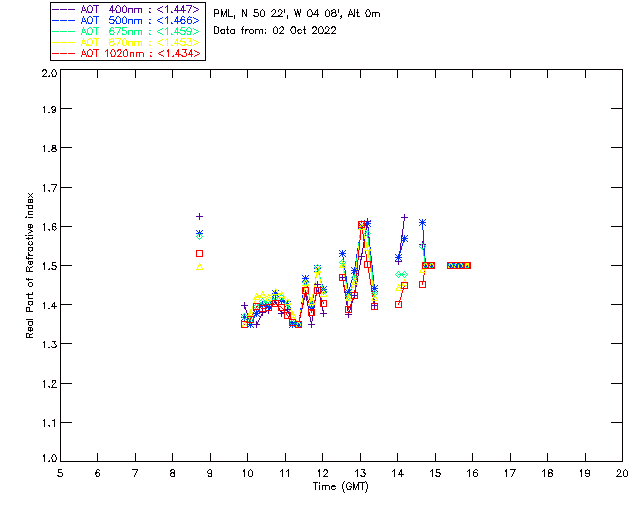Click y-axis tick label '1.6'
Viewport: 640px width, 512px height.
pyautogui.click(x=49, y=227)
